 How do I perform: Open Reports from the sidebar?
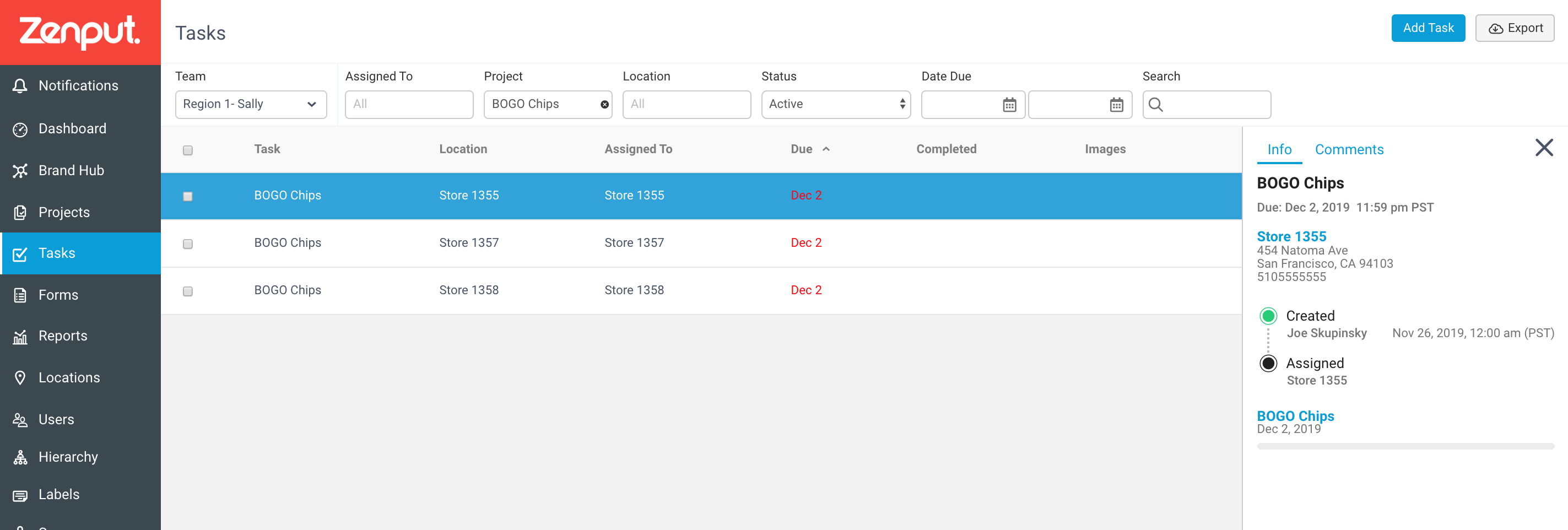80,337
